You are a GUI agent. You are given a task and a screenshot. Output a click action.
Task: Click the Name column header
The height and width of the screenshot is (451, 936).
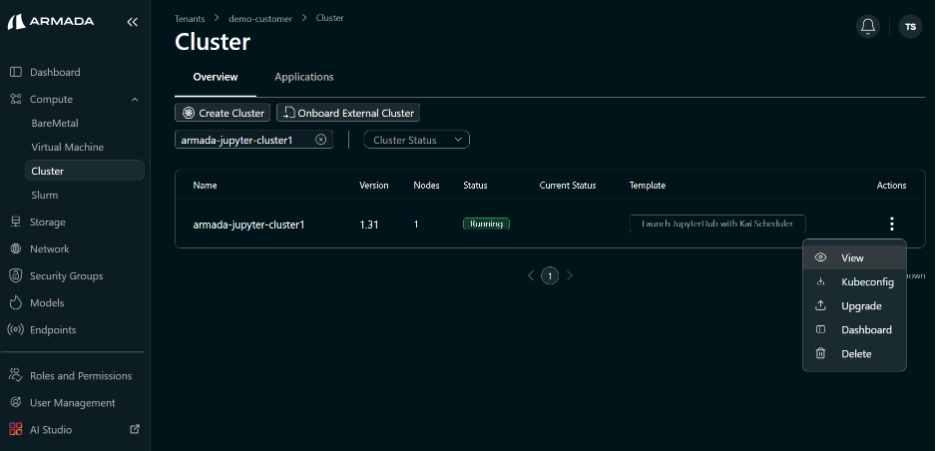tap(205, 186)
